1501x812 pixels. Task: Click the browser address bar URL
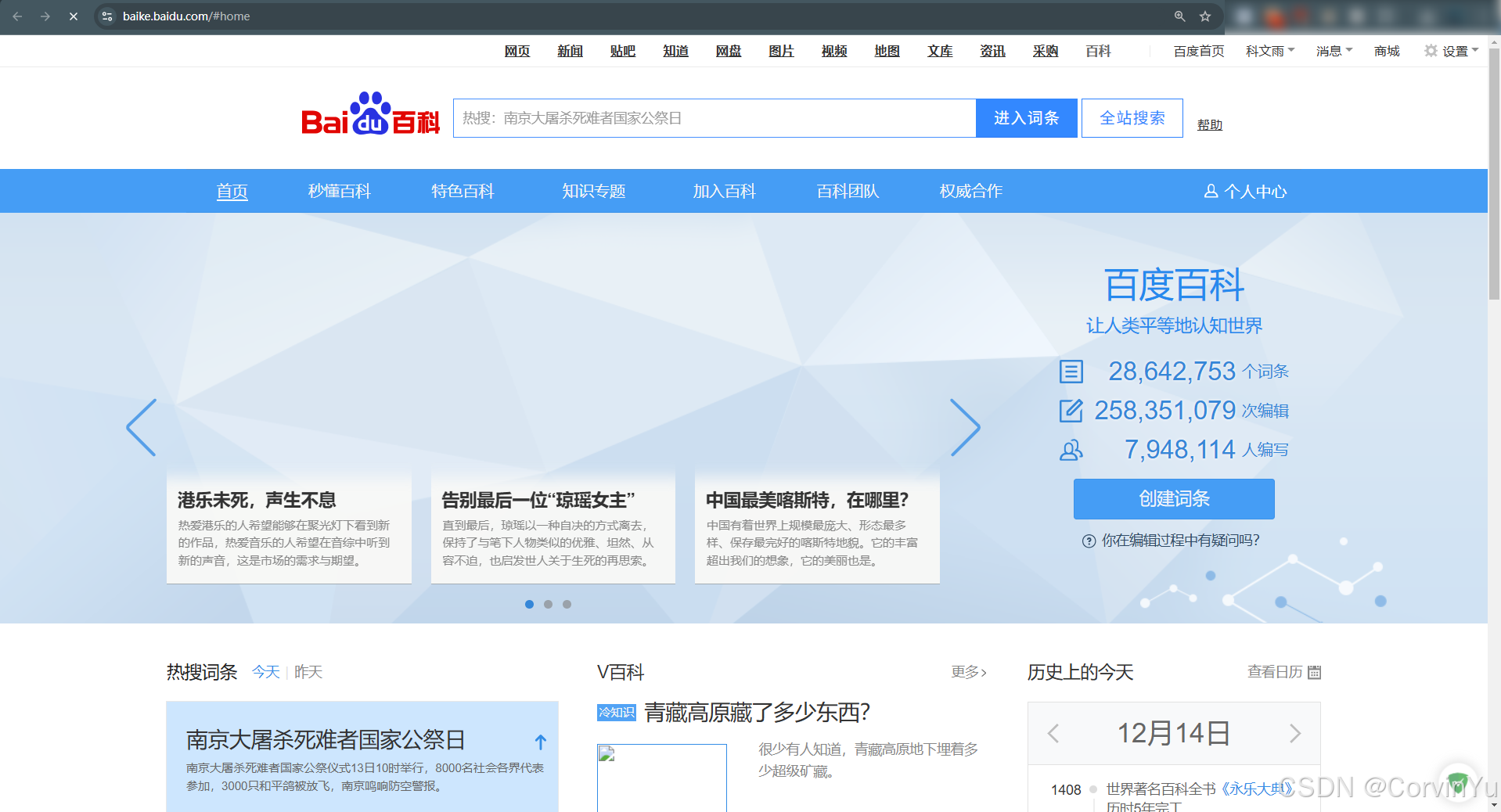click(186, 16)
